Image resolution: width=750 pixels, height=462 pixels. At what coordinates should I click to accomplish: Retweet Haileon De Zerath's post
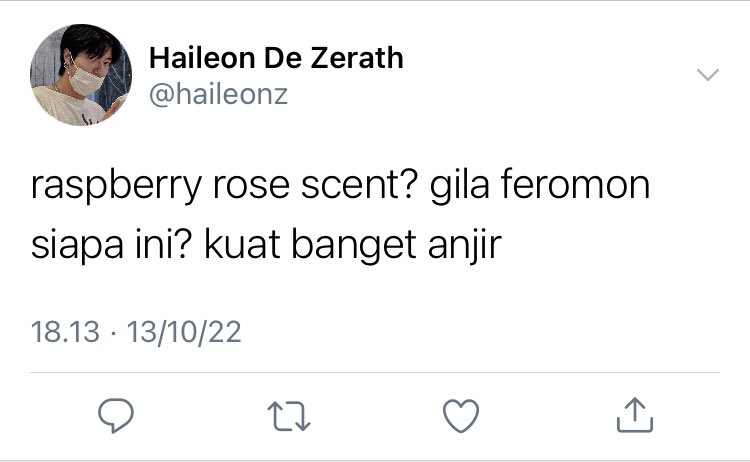pos(288,416)
